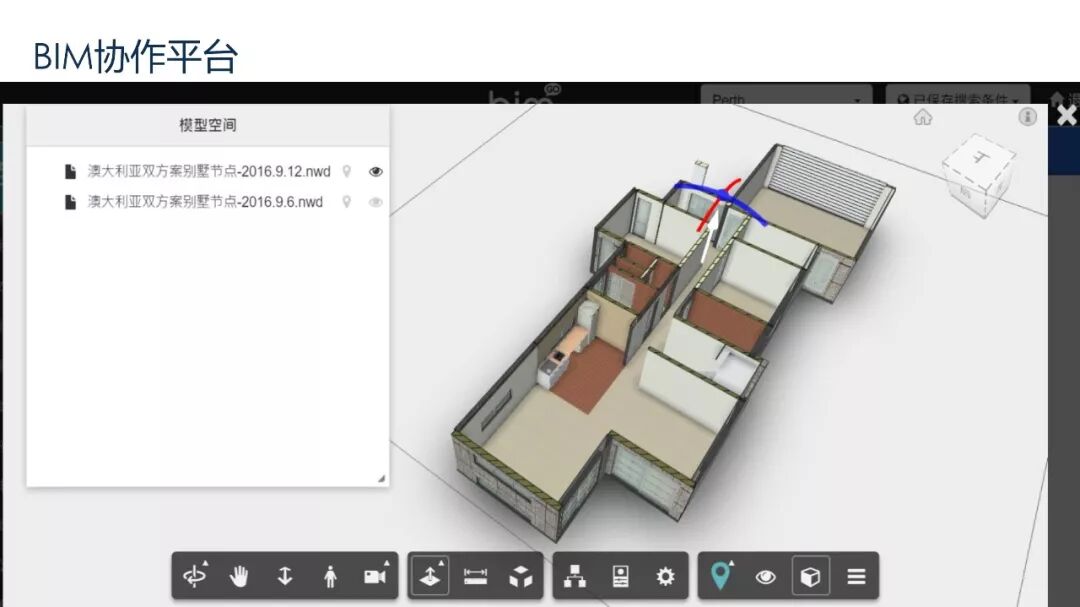Click pin icon for 2016.9.6.nwd file
This screenshot has width=1080, height=607.
point(346,202)
